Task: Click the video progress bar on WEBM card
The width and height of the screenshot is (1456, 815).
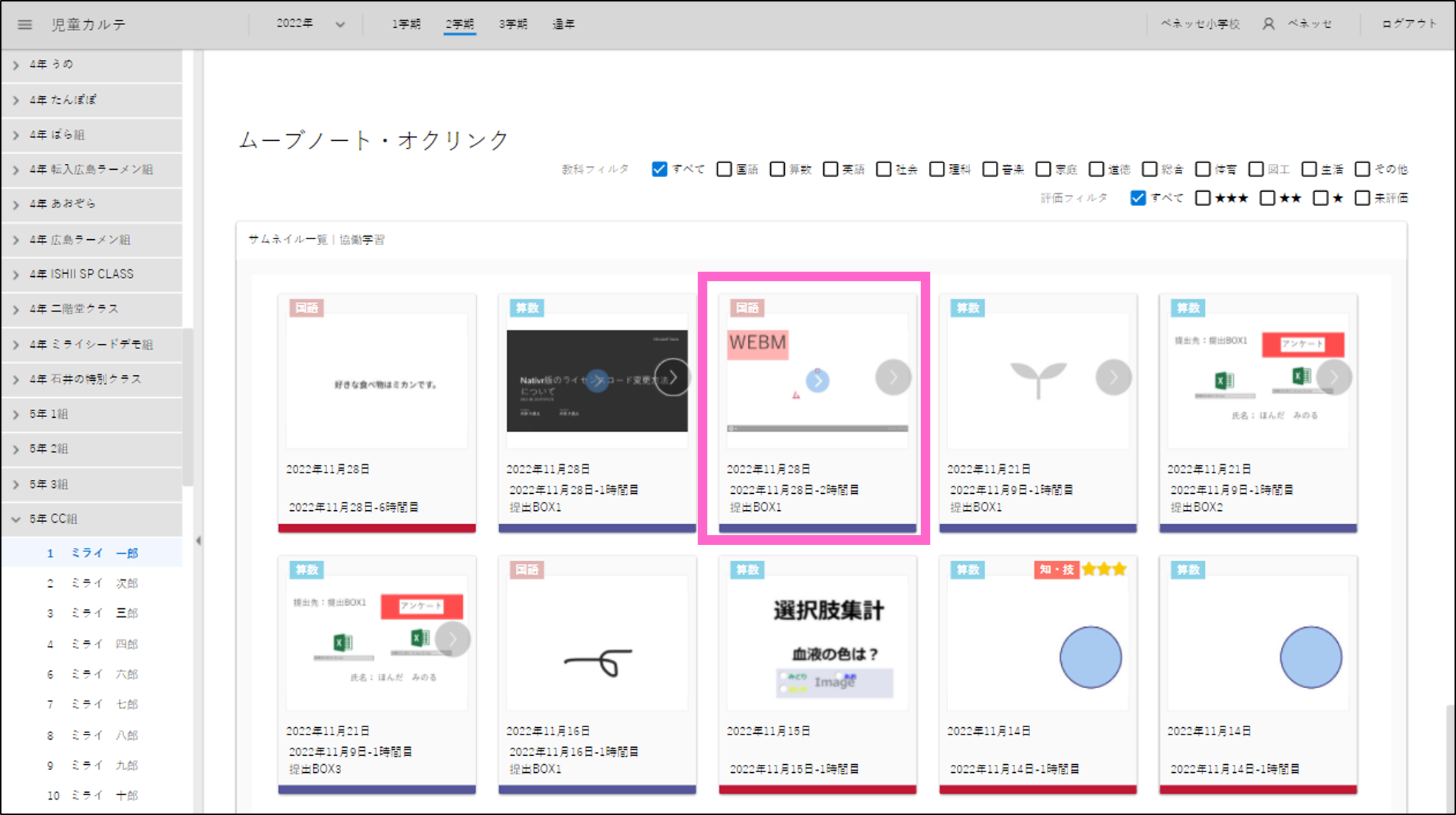Action: coord(817,428)
